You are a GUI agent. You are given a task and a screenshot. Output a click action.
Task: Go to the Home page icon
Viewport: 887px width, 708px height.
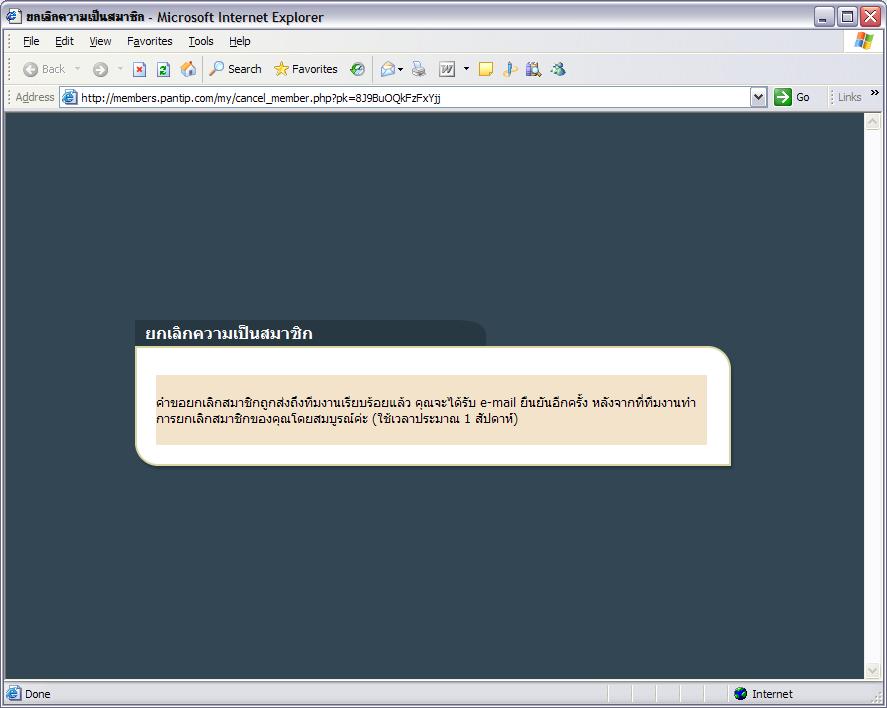tap(188, 69)
